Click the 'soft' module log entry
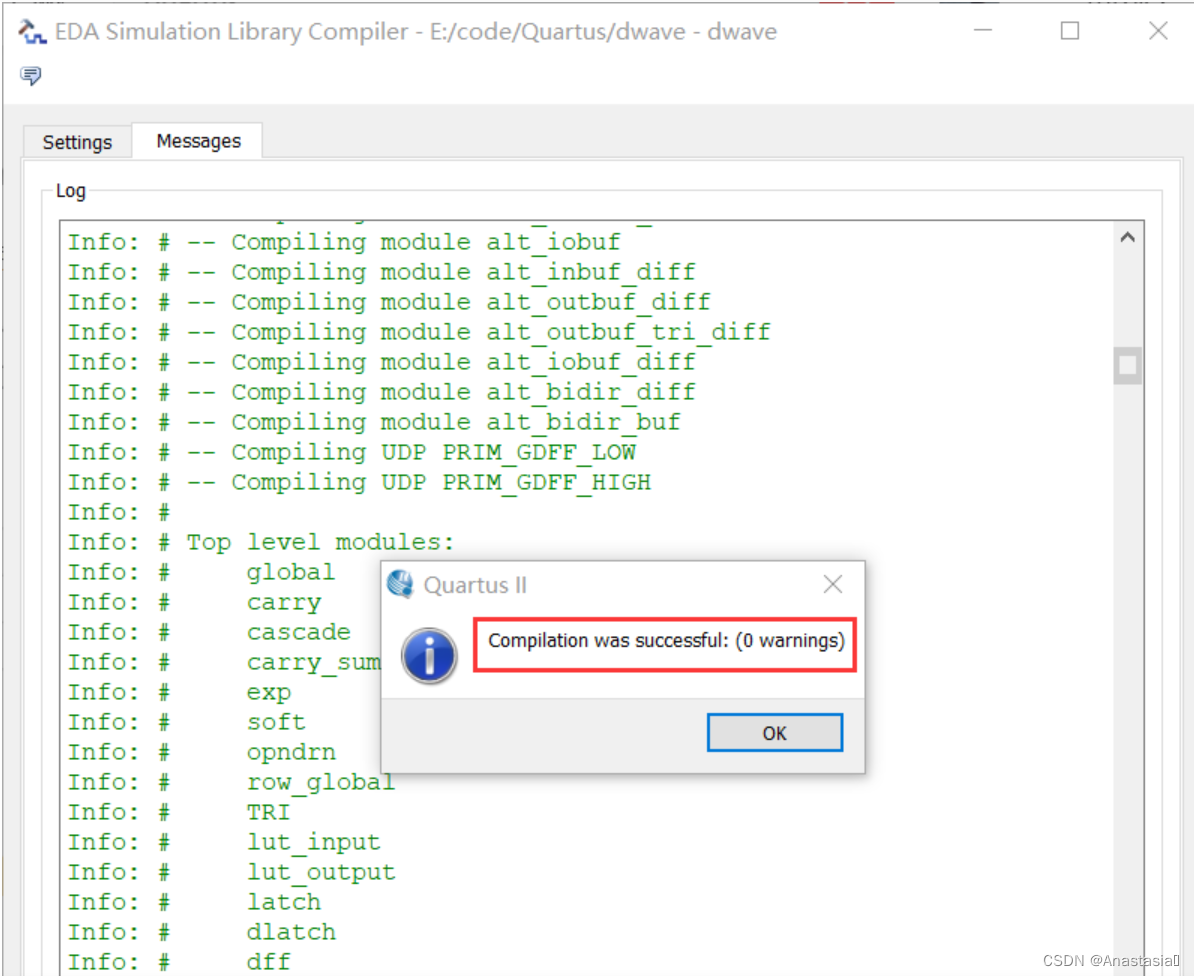Image resolution: width=1194 pixels, height=976 pixels. click(x=276, y=722)
